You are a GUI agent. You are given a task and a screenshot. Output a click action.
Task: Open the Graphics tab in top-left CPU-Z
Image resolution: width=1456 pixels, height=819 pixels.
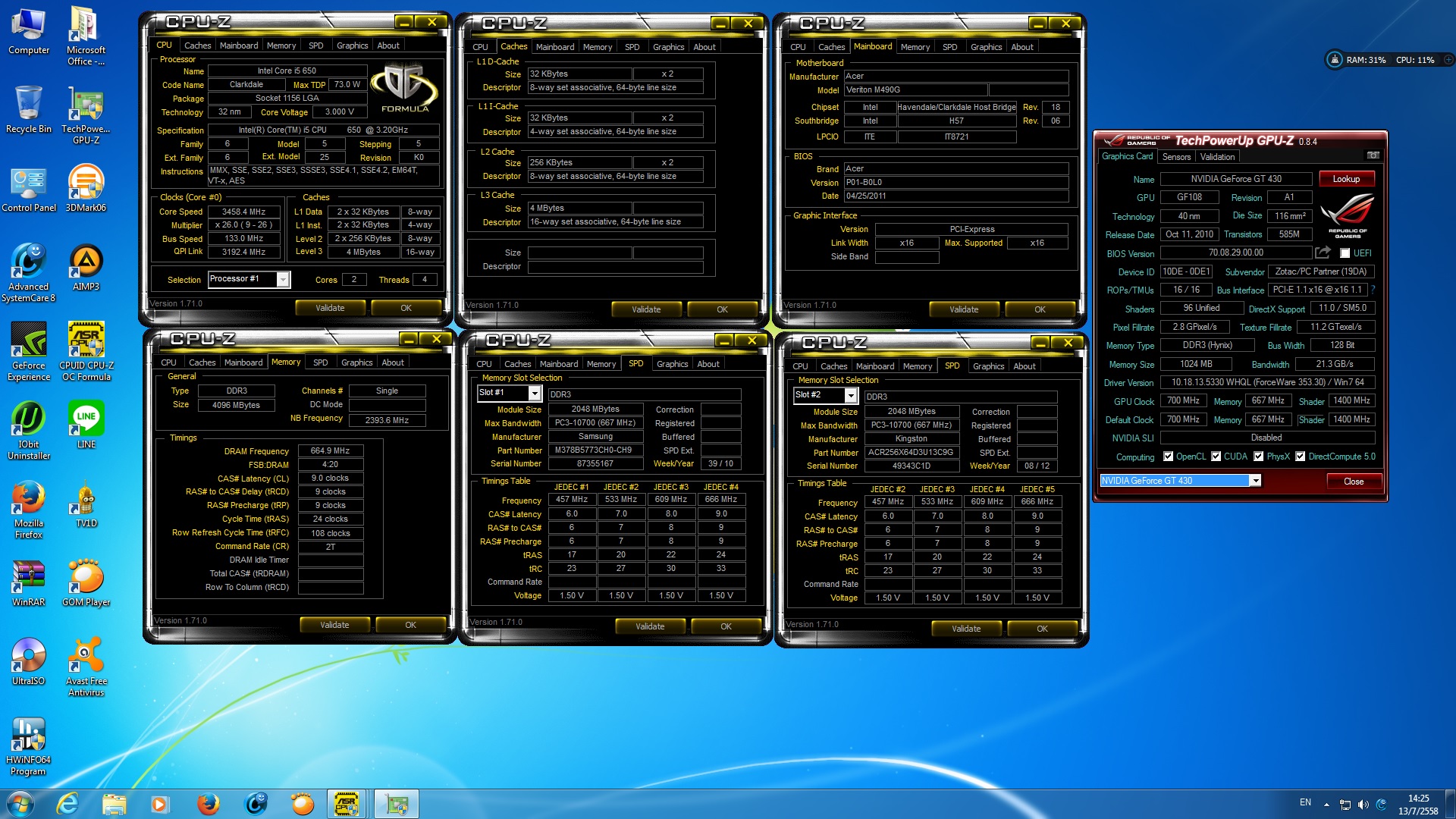(352, 45)
